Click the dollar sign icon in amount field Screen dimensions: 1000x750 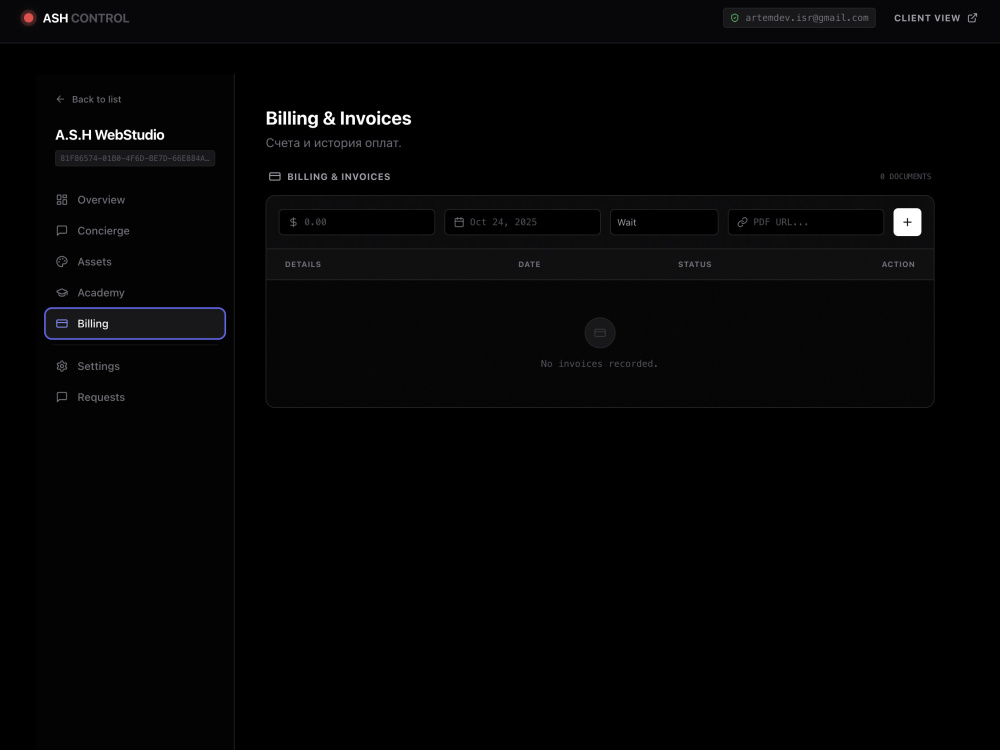(293, 222)
